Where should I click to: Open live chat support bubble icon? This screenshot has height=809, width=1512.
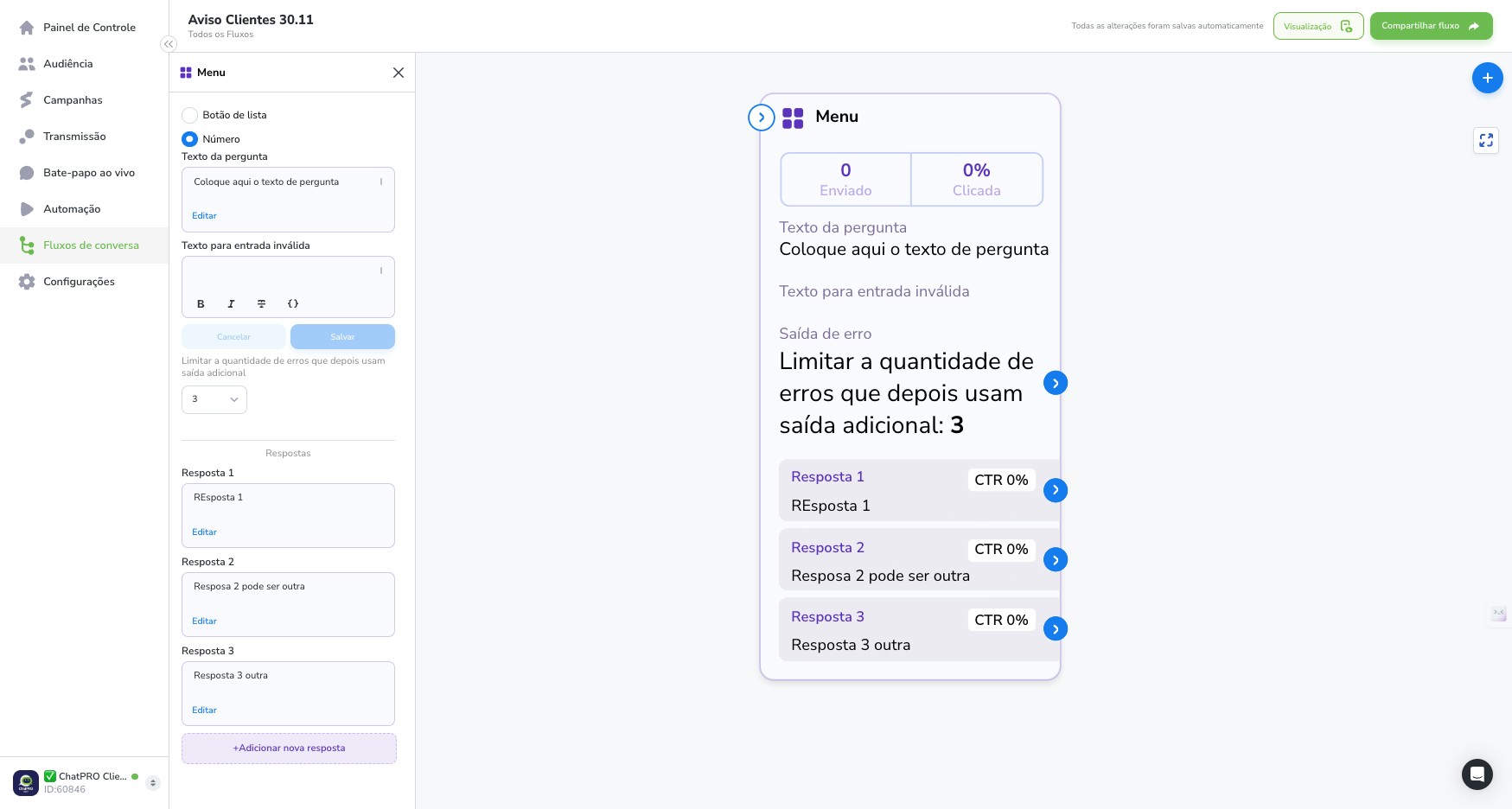pyautogui.click(x=1477, y=774)
